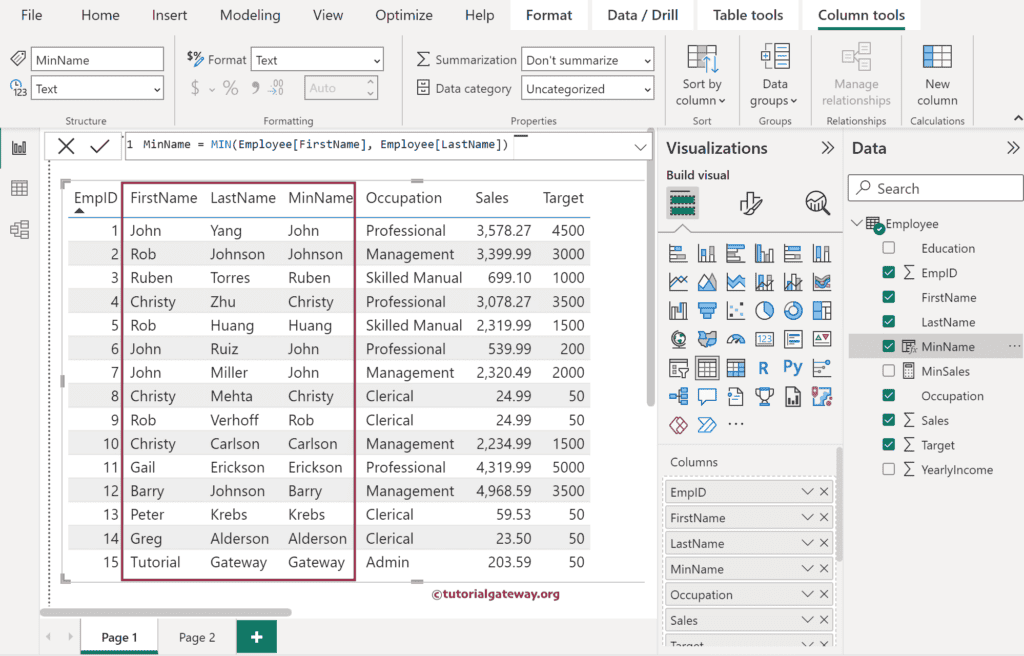This screenshot has height=656, width=1024.
Task: Select the Gauge visual
Action: tap(737, 339)
